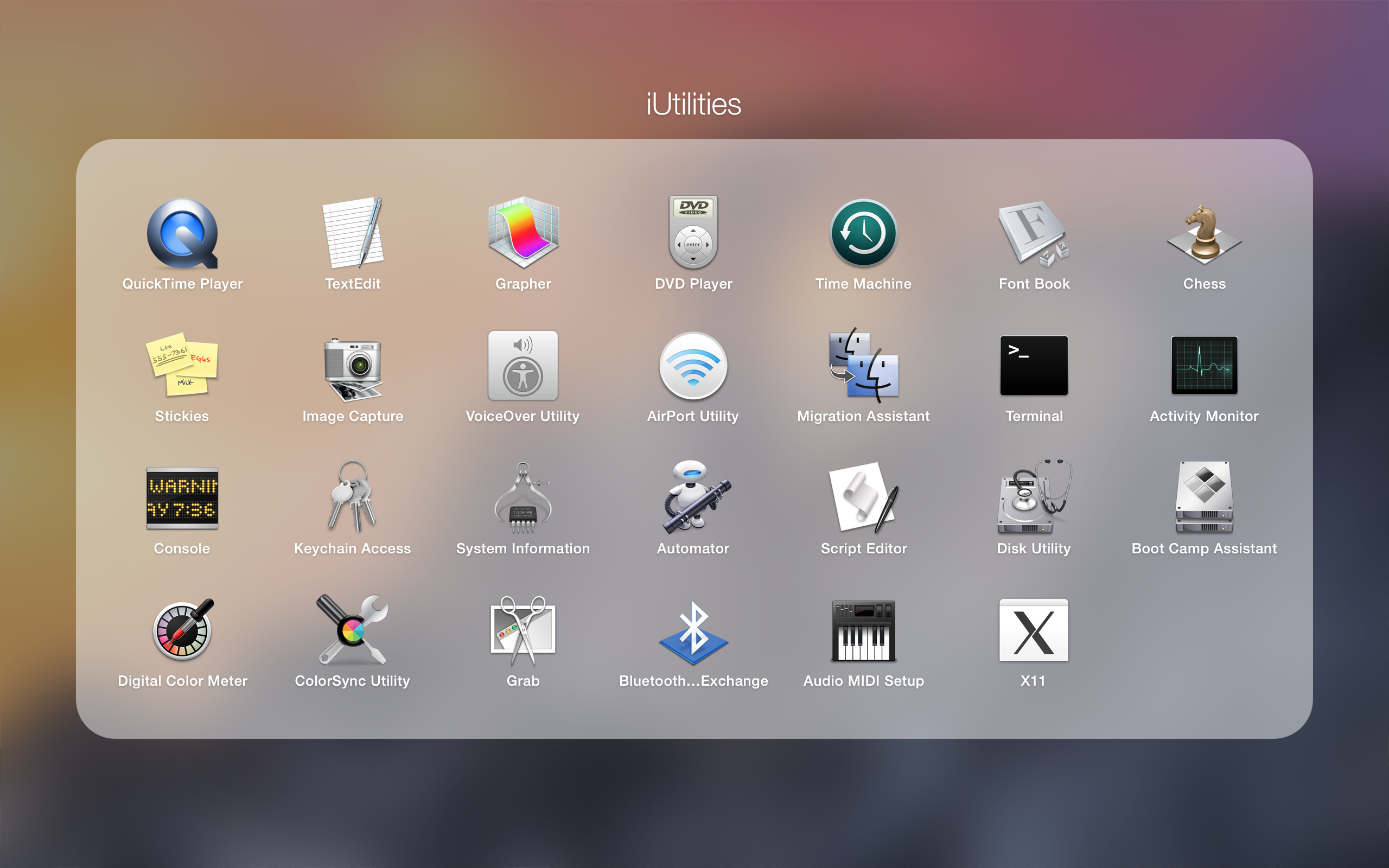Click the "DVD Player" label

pos(693,284)
